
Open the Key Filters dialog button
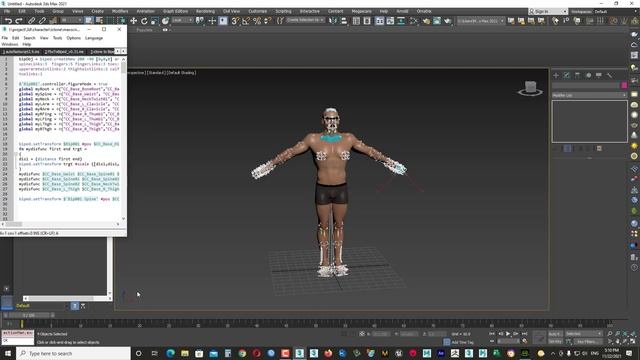click(x=589, y=341)
